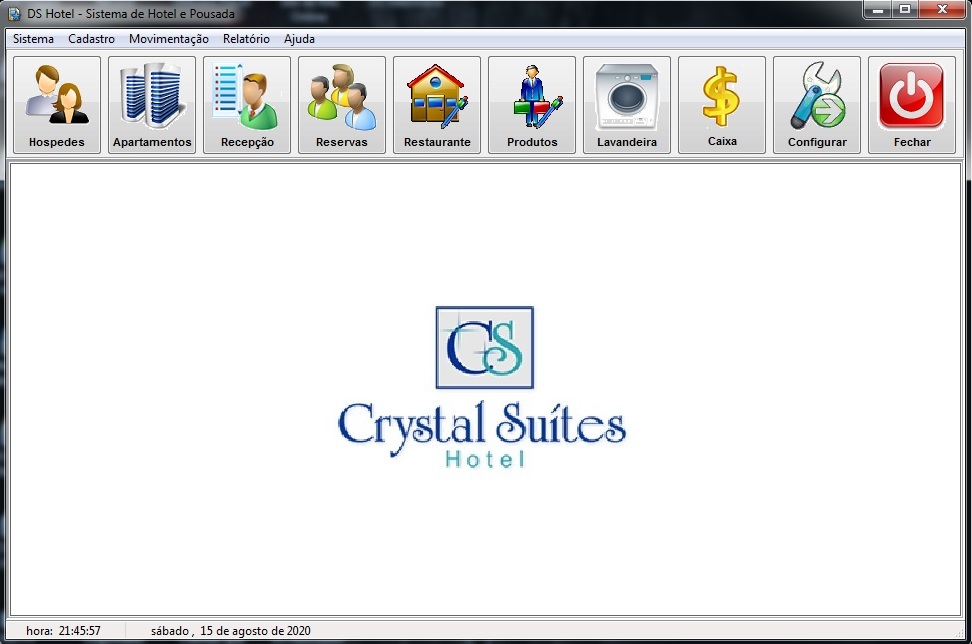
Task: Launch the Recepção reception screen
Action: 247,105
